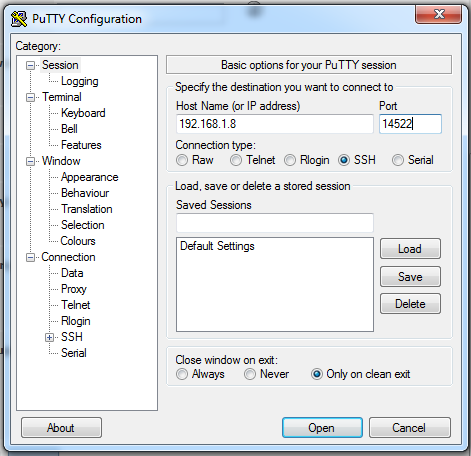Viewport: 471px width, 456px height.
Task: Select Serial connection type option
Action: tap(398, 160)
